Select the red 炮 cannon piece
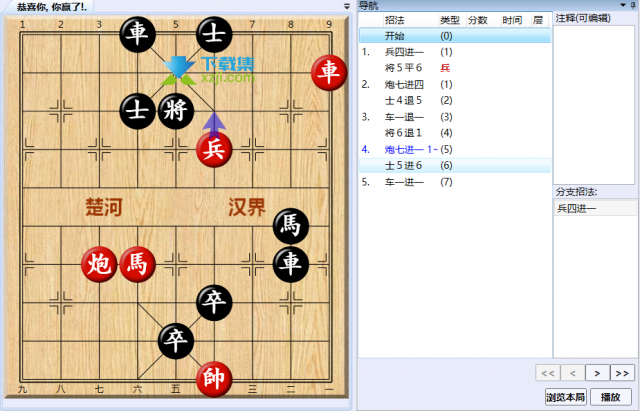640x411 pixels. 99,264
